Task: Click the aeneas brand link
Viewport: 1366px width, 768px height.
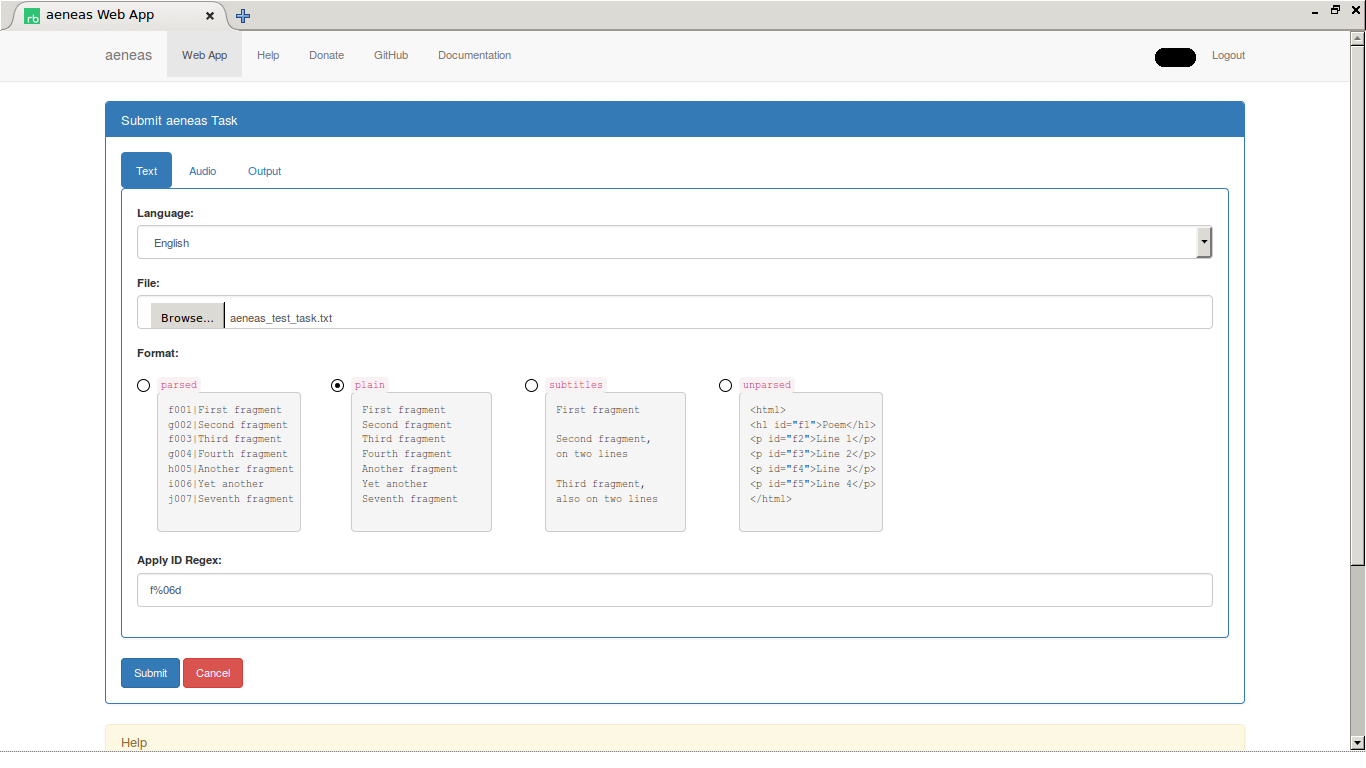Action: point(129,55)
